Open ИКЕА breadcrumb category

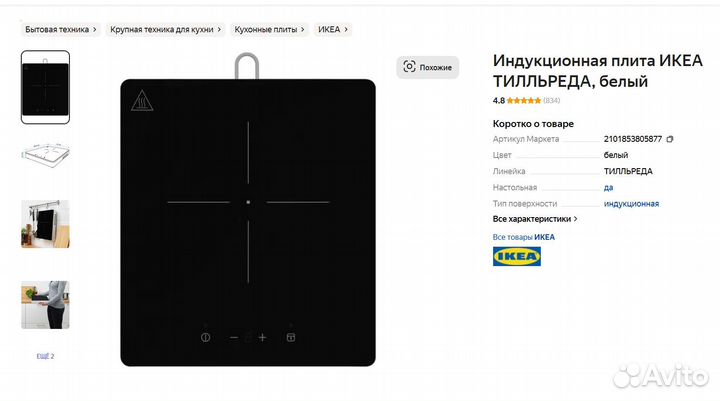click(333, 29)
